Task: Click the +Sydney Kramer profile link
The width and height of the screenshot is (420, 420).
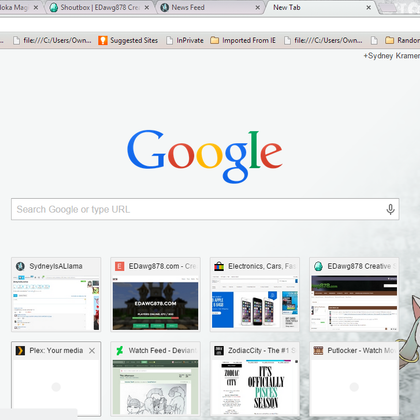Action: coord(392,56)
